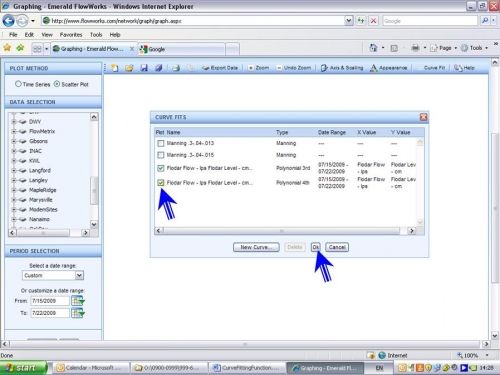Click the Save floppy disk icon
The image size is (500, 375).
click(144, 68)
